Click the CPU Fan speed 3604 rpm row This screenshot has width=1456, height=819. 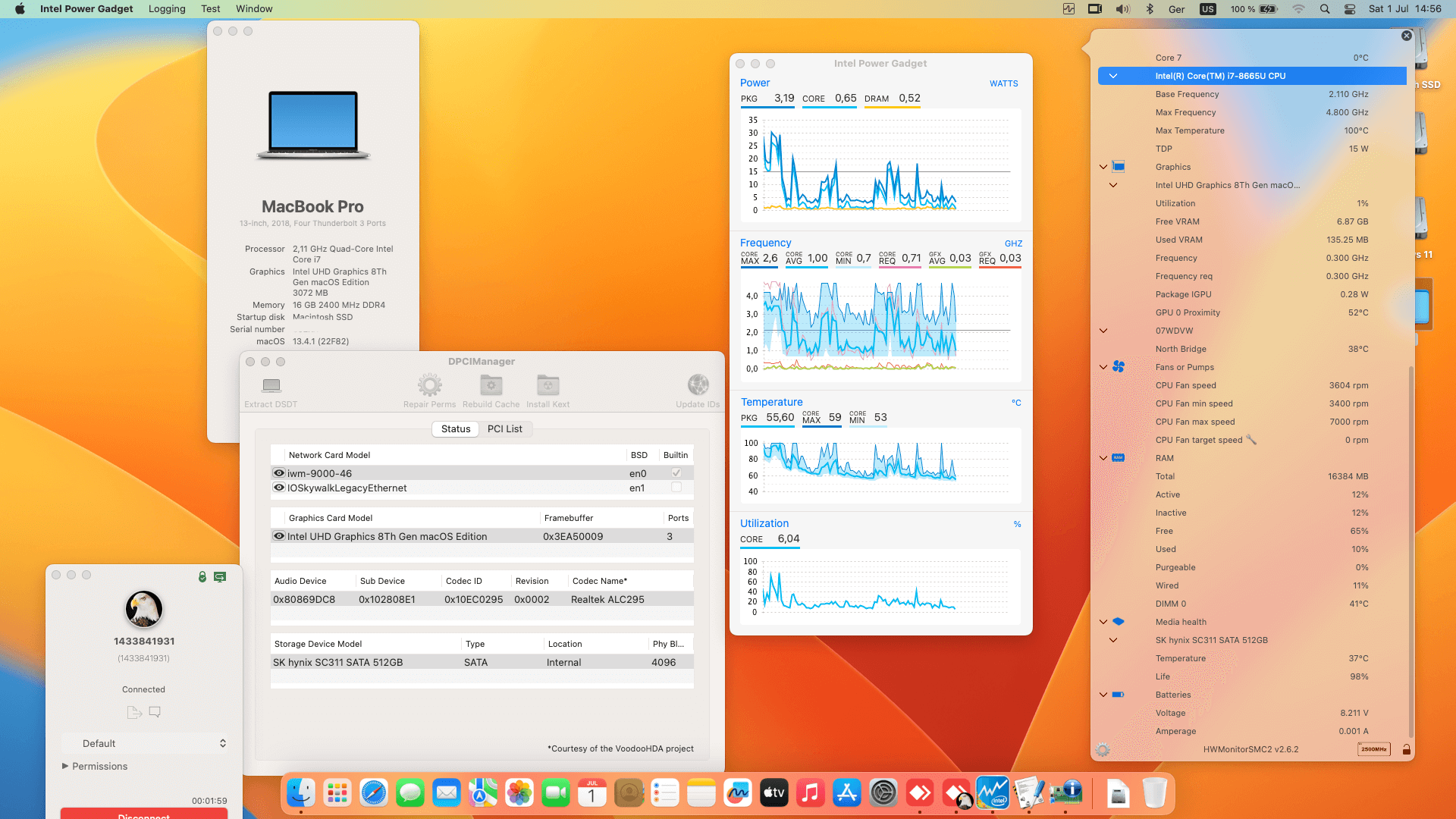coord(1252,385)
